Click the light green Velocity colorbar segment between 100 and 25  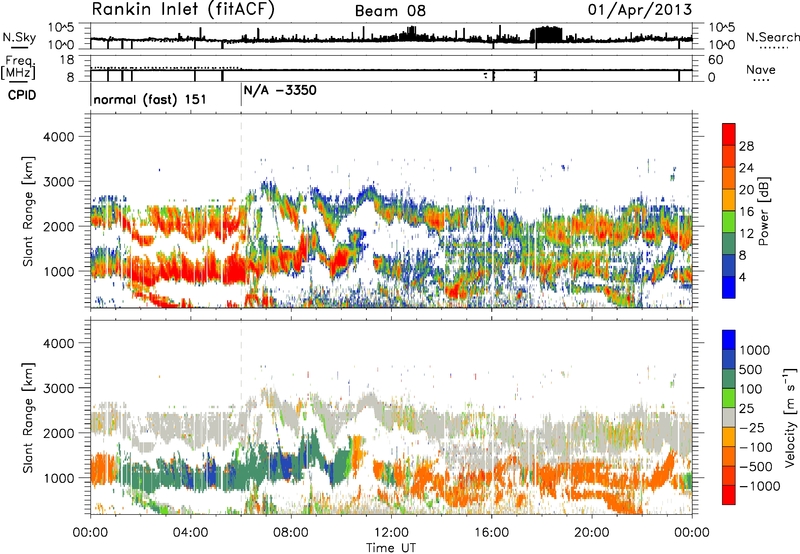coord(729,398)
